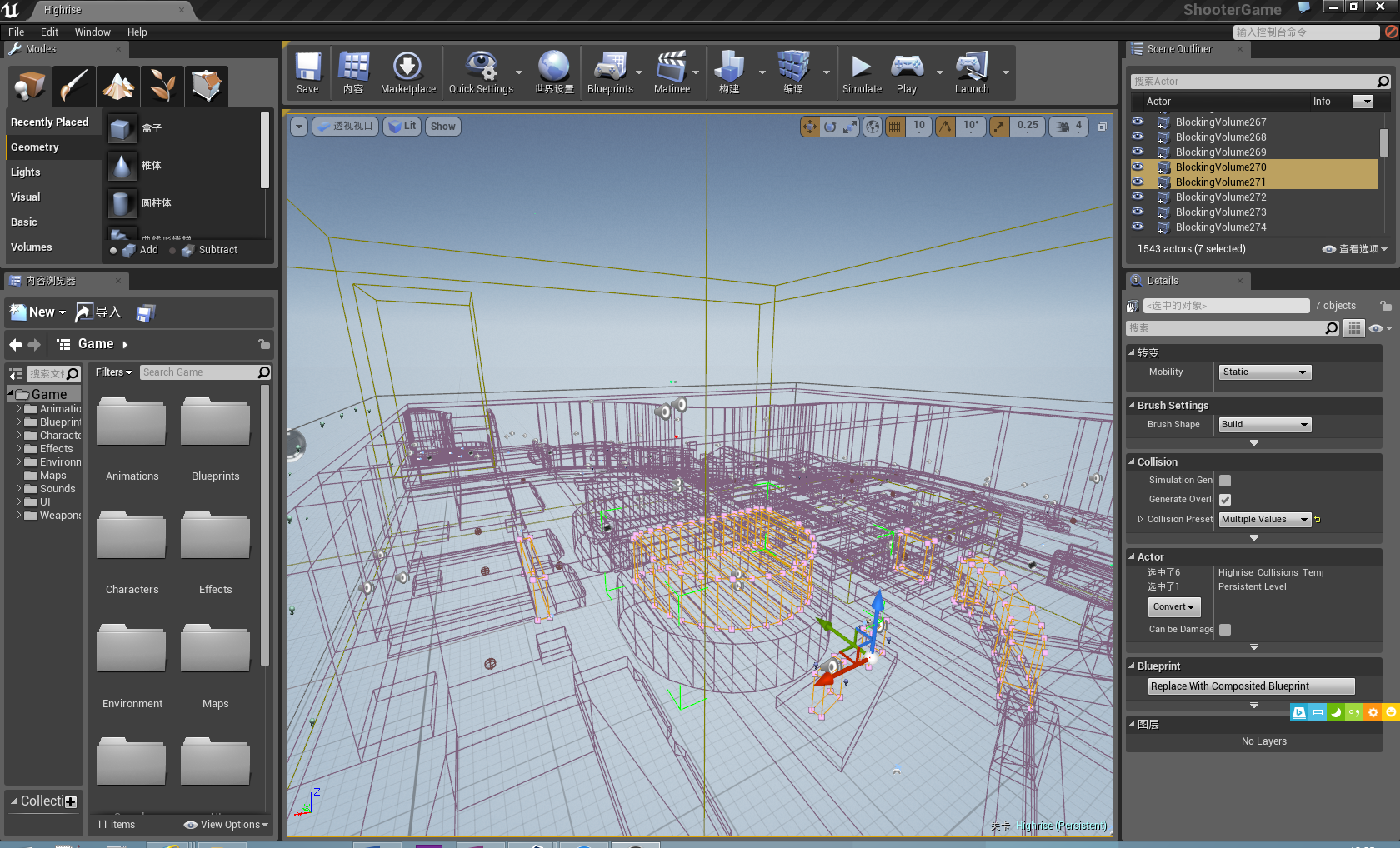Toggle scale snapping icon in viewport
The height and width of the screenshot is (848, 1400).
[x=999, y=127]
